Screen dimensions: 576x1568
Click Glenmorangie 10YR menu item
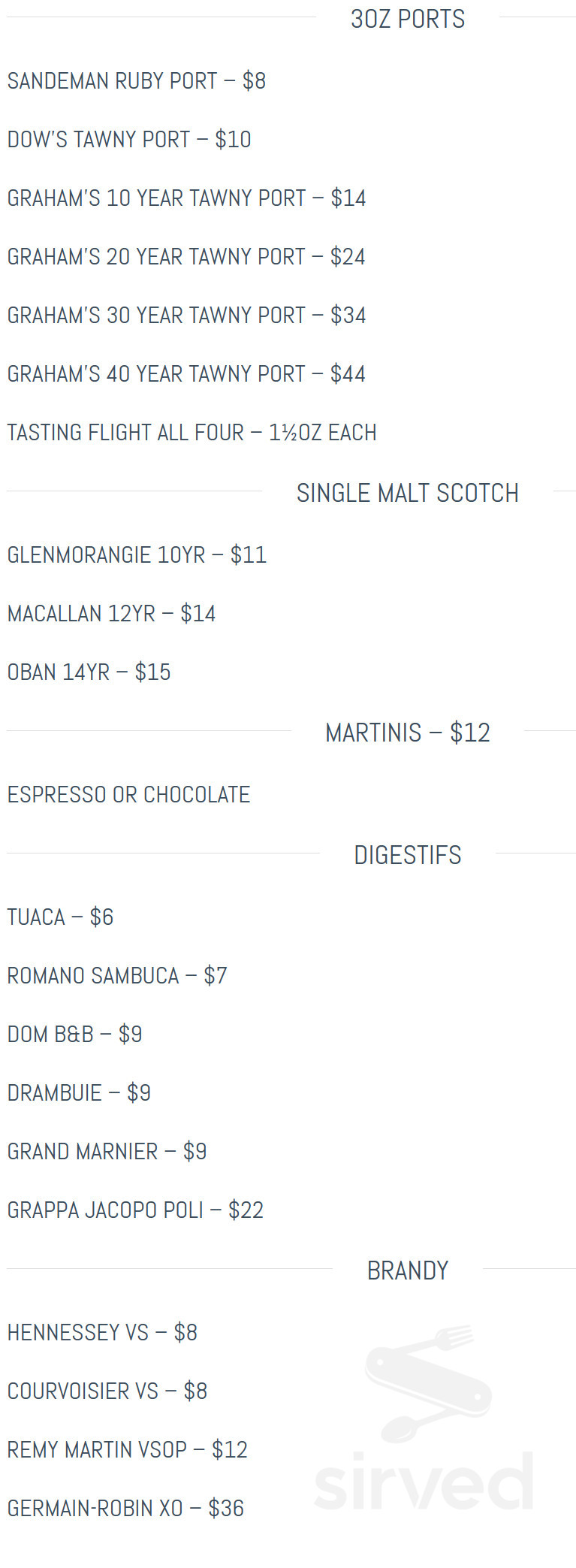[x=137, y=555]
